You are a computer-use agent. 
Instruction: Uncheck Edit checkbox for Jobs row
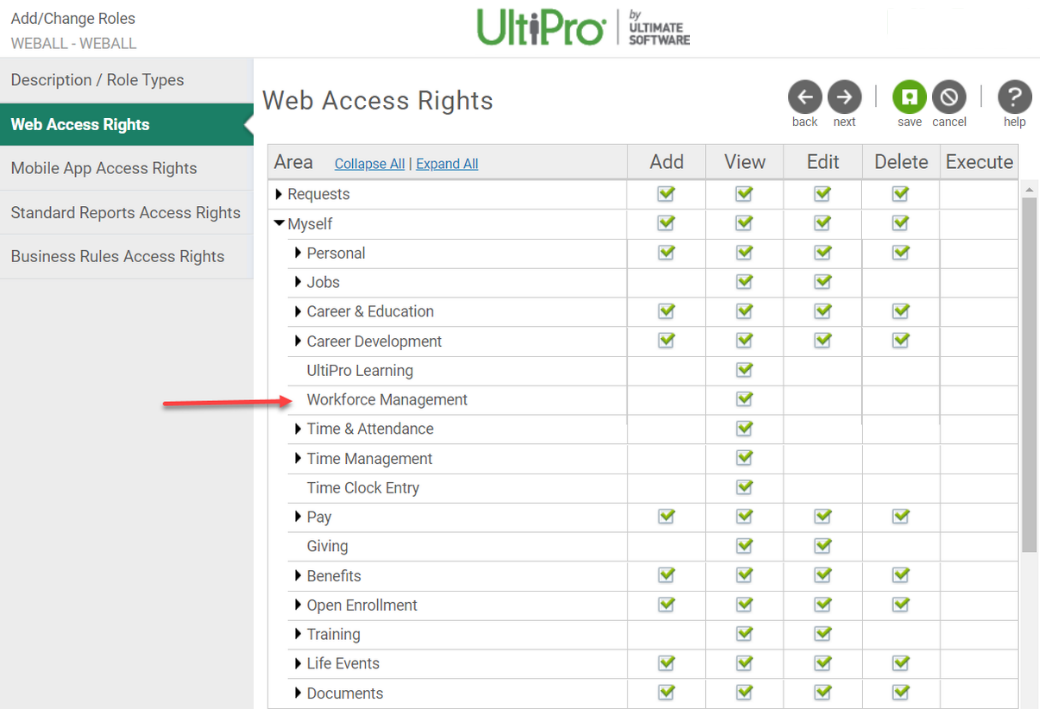click(x=822, y=283)
